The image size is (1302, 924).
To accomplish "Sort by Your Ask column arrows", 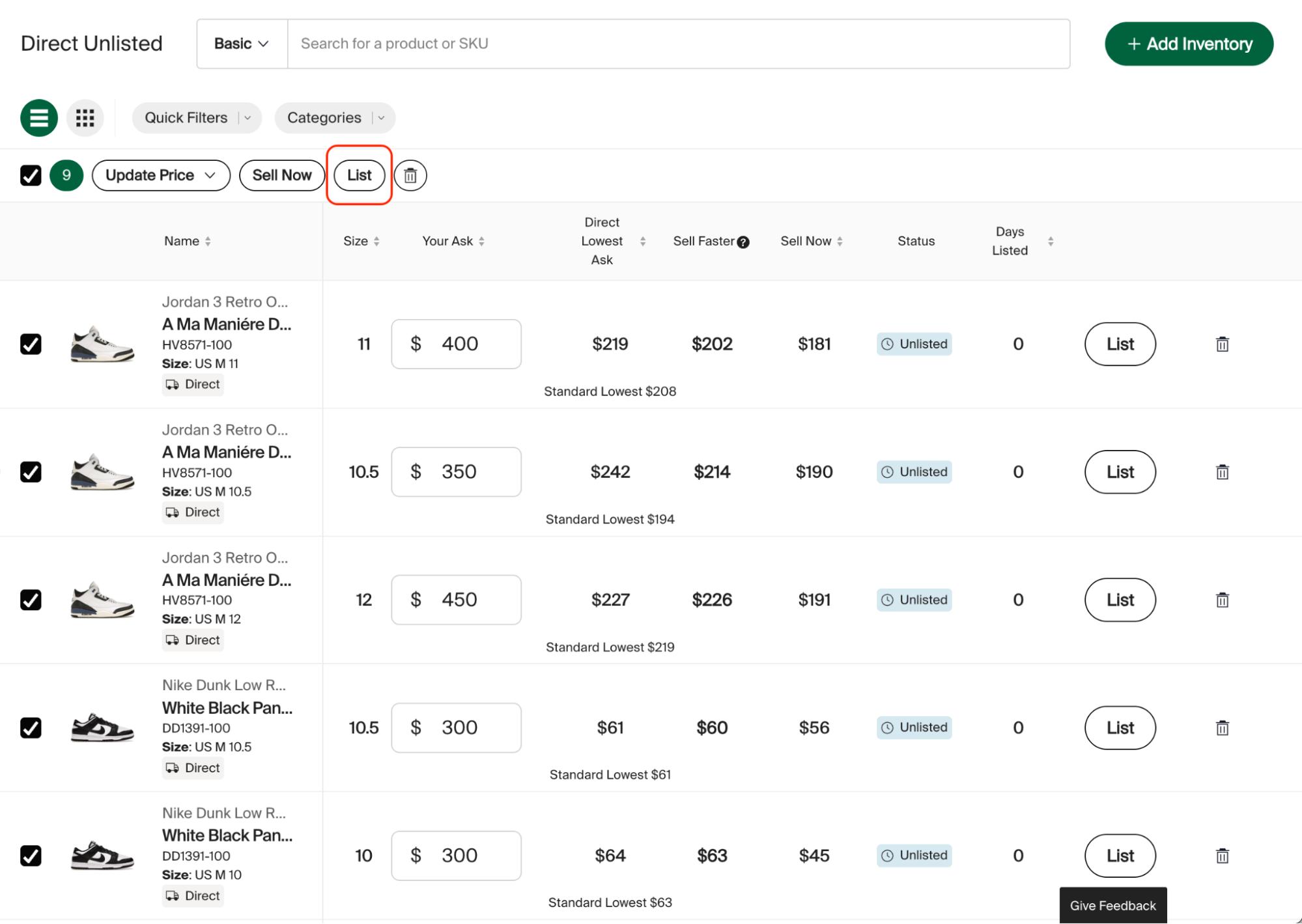I will [481, 242].
